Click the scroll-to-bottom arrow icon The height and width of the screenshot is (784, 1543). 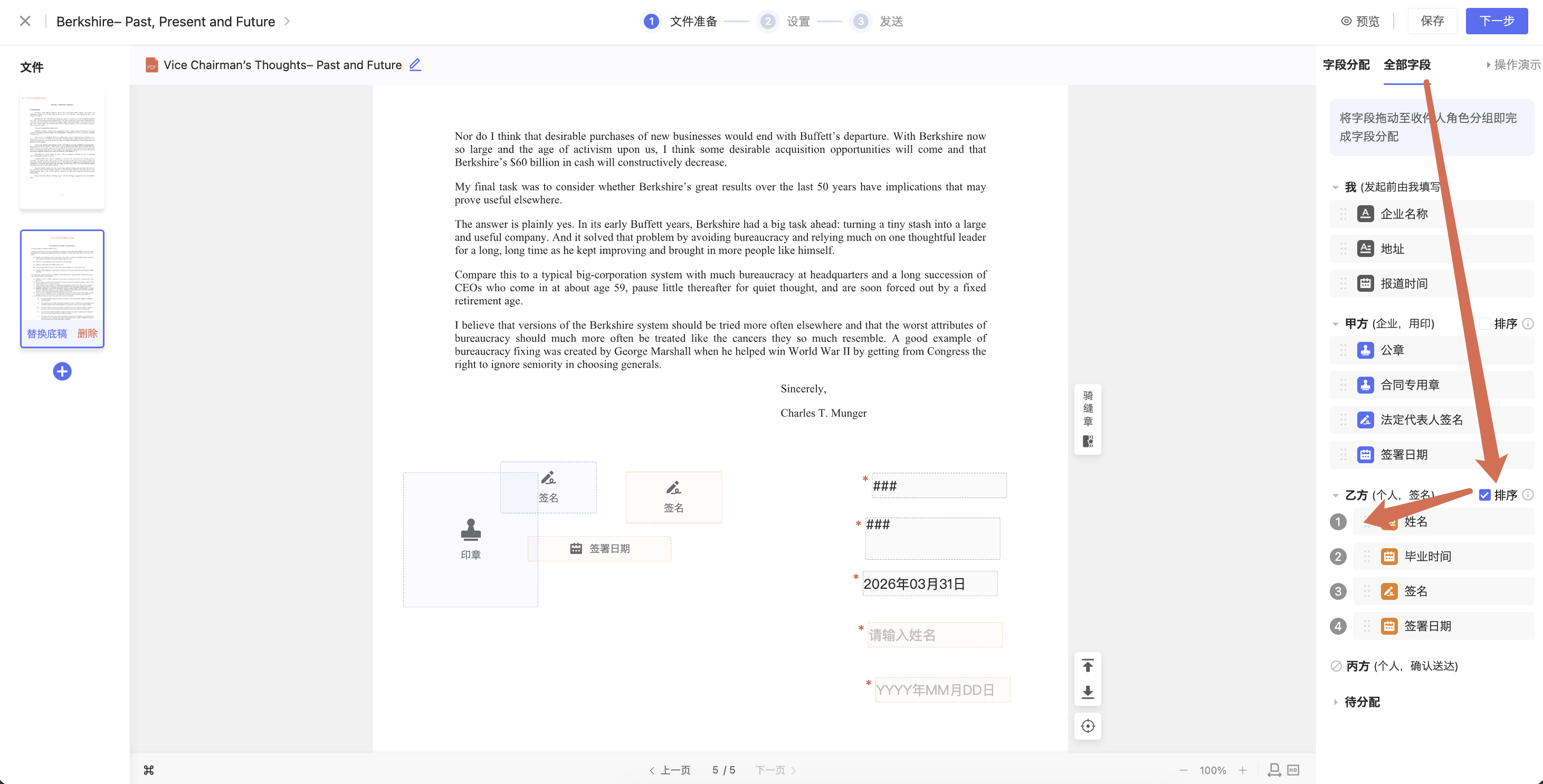[x=1088, y=692]
